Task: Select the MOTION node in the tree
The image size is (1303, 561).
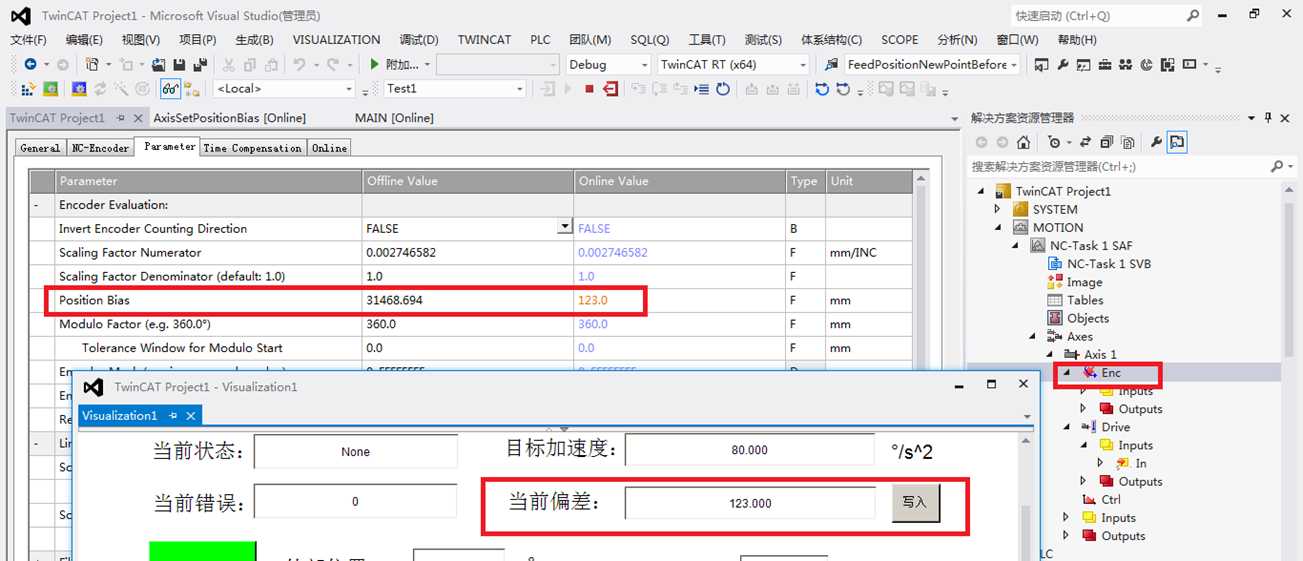Action: [1058, 227]
